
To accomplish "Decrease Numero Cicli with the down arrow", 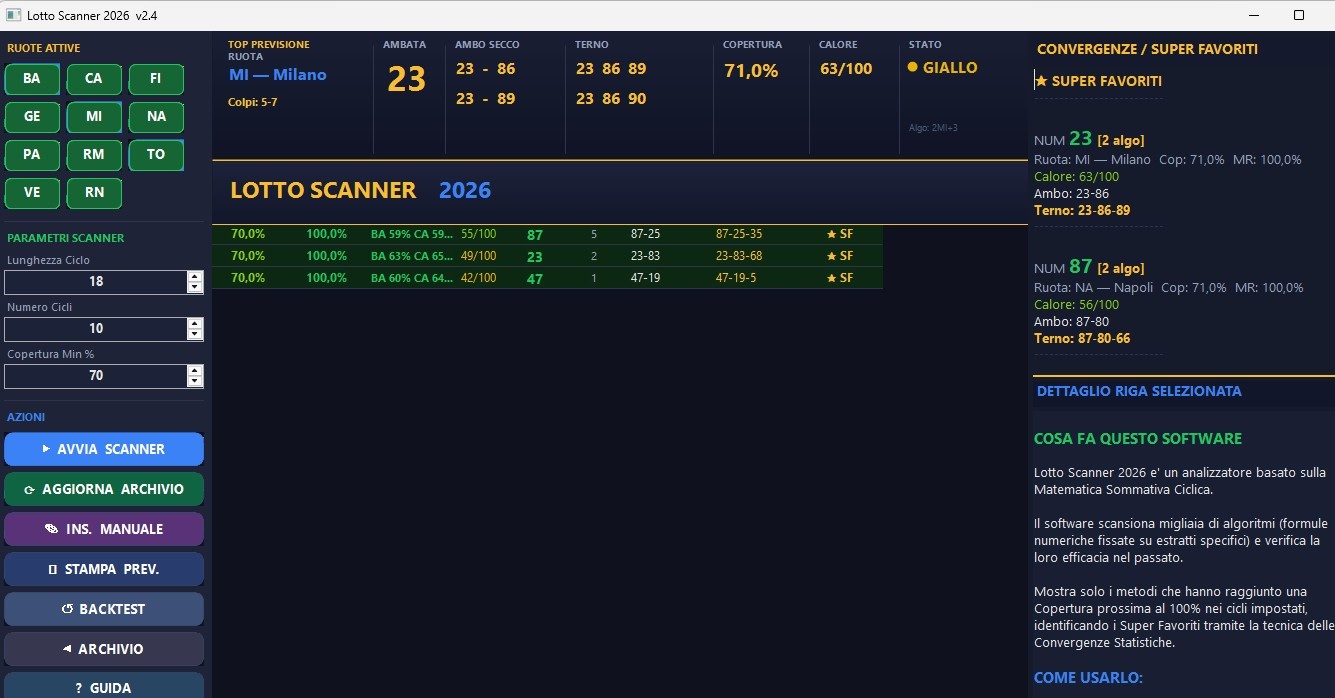I will (195, 334).
